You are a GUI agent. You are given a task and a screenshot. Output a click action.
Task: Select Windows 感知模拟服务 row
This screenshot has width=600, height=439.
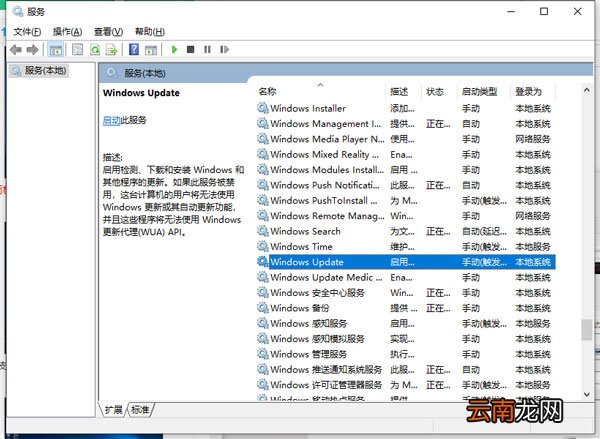tap(406, 339)
